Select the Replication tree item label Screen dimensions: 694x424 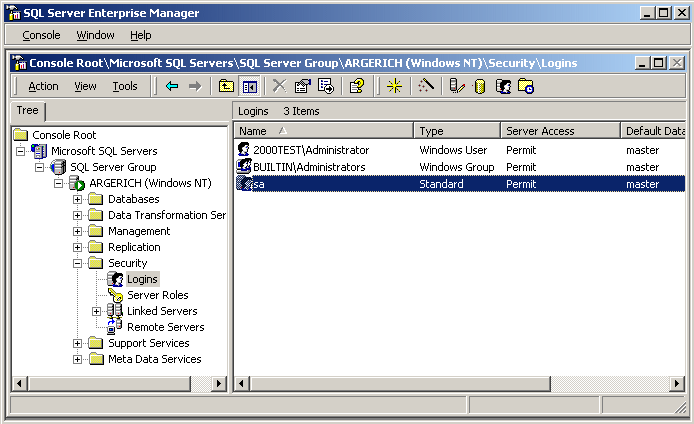tap(134, 247)
